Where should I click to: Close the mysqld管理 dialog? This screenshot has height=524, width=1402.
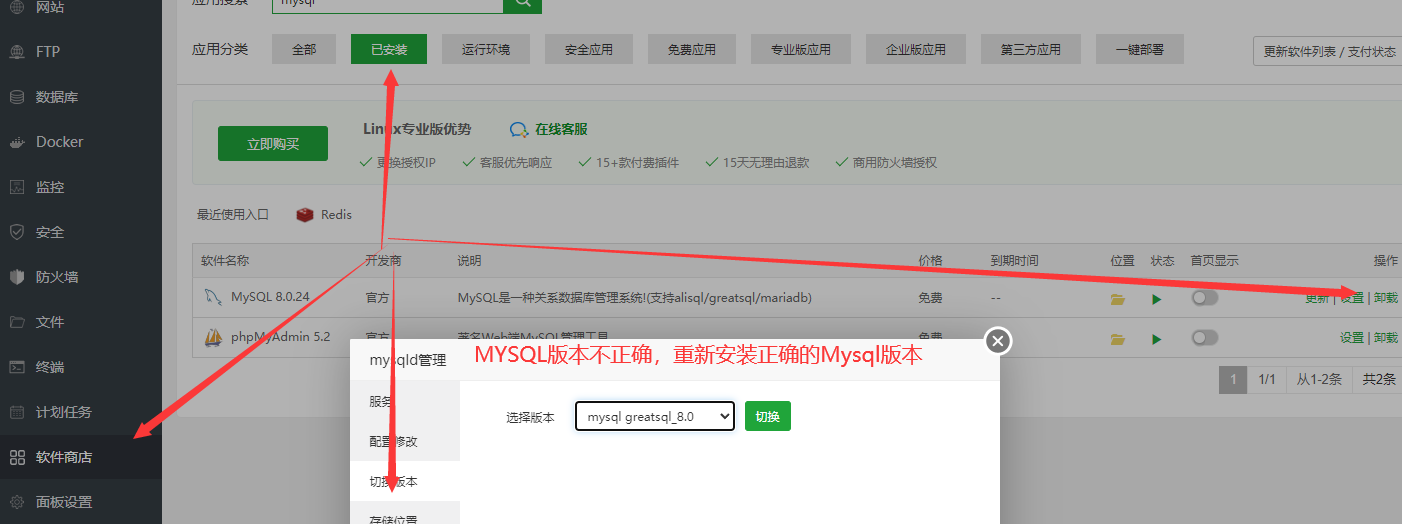[x=997, y=341]
